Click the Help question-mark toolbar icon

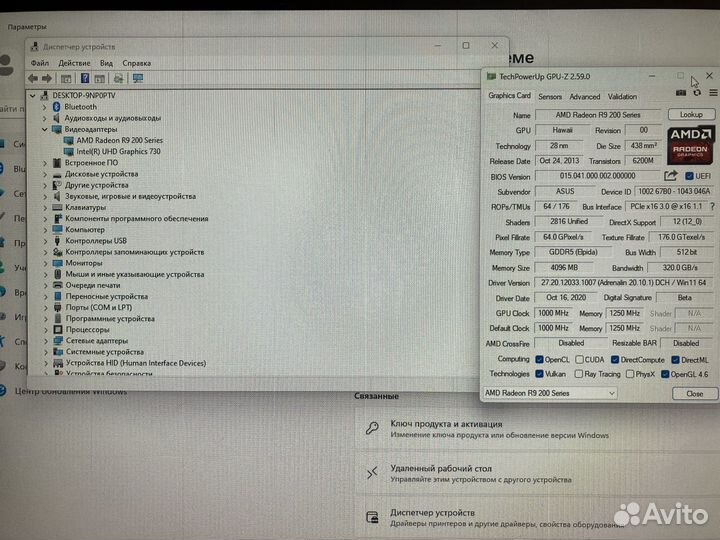(x=84, y=78)
